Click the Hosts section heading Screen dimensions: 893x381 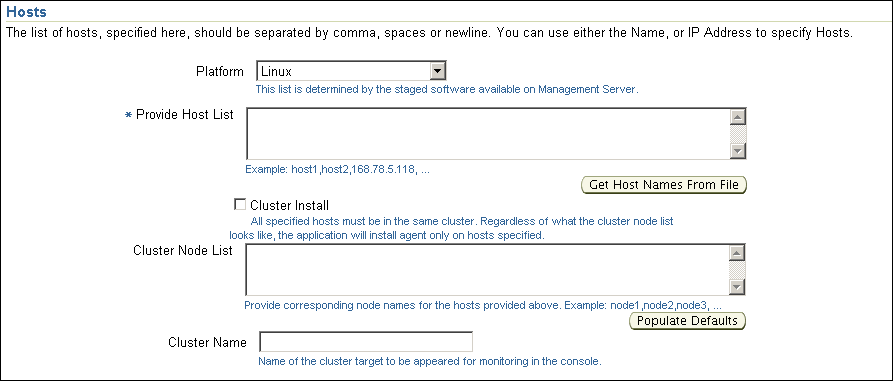(26, 11)
